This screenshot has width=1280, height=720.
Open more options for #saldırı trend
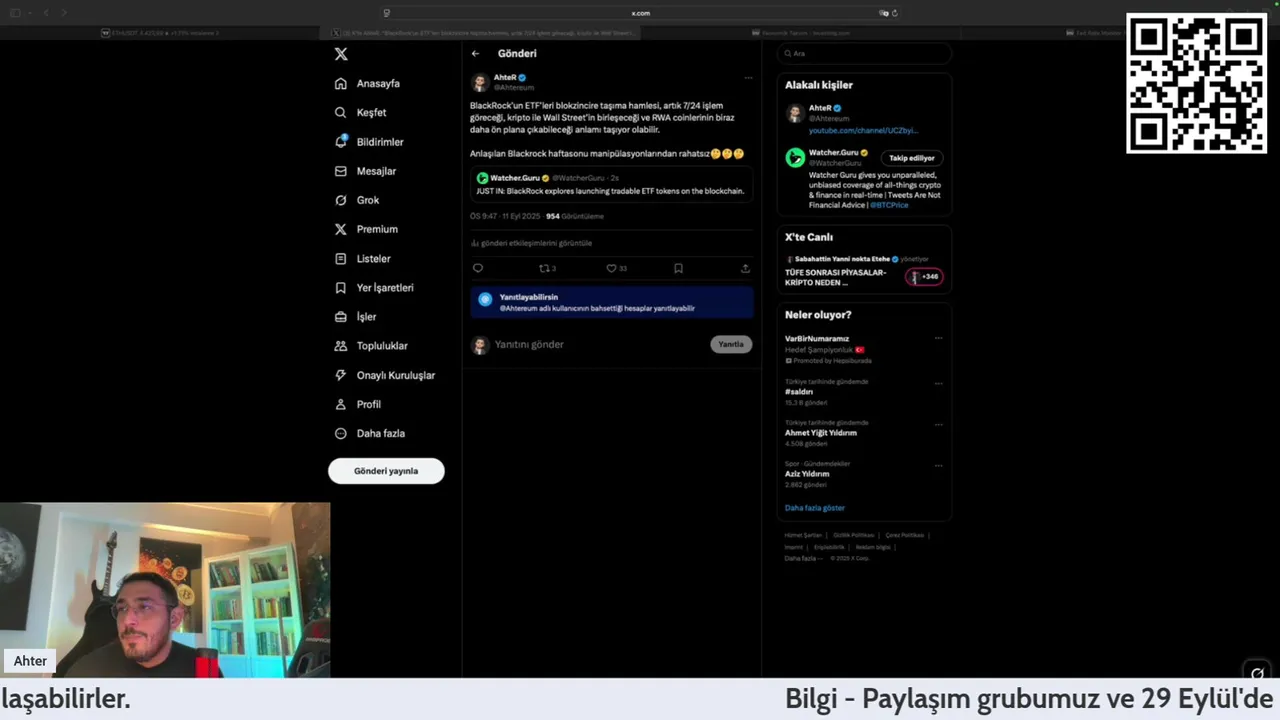coord(938,383)
